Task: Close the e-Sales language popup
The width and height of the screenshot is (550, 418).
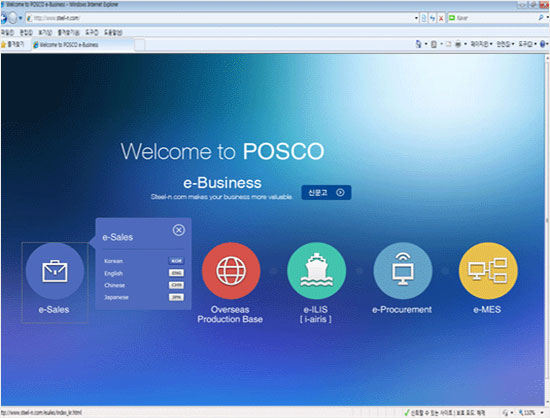Action: (x=179, y=230)
